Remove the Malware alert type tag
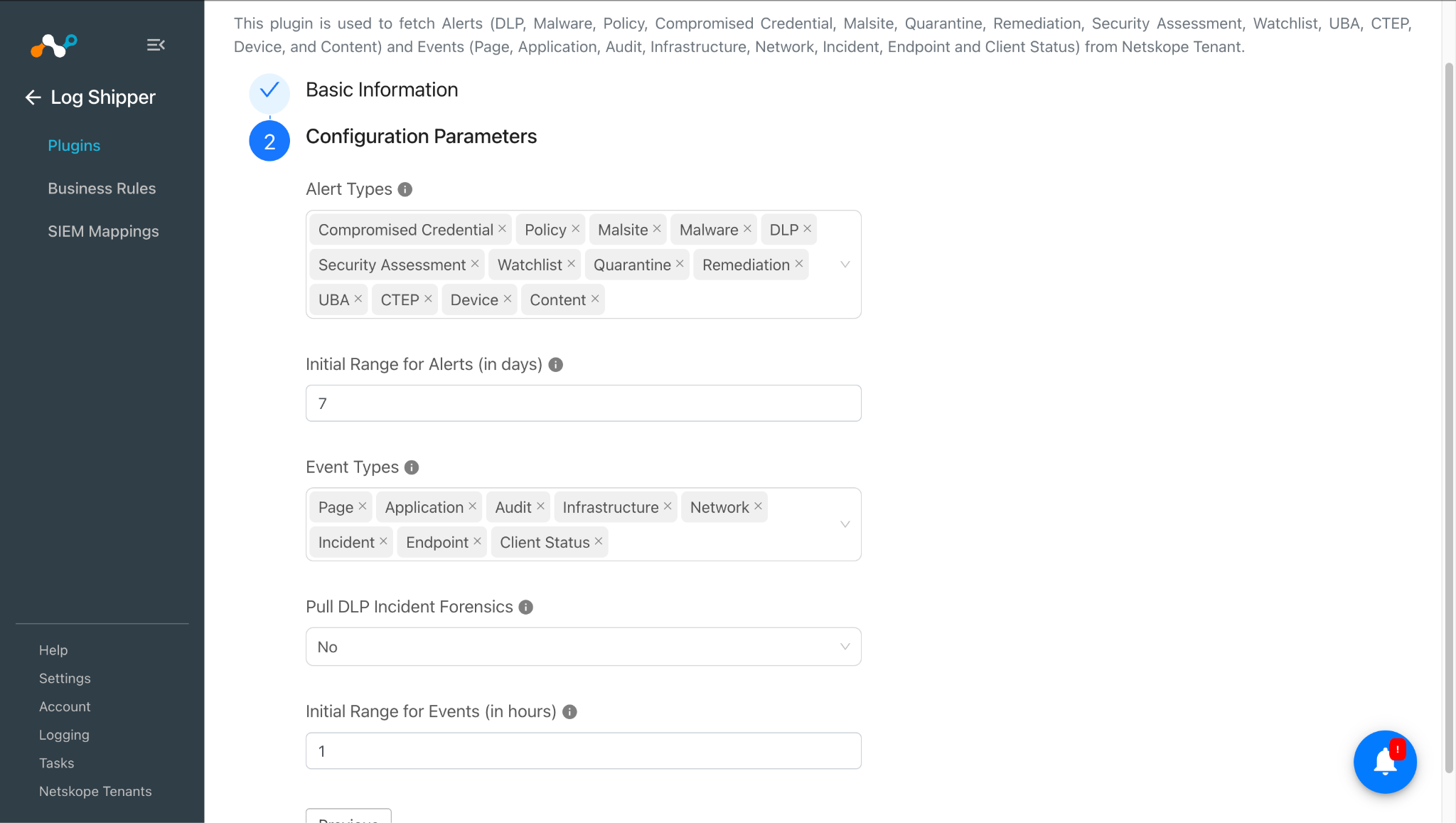Screen dimensions: 1456x823 pyautogui.click(x=747, y=229)
